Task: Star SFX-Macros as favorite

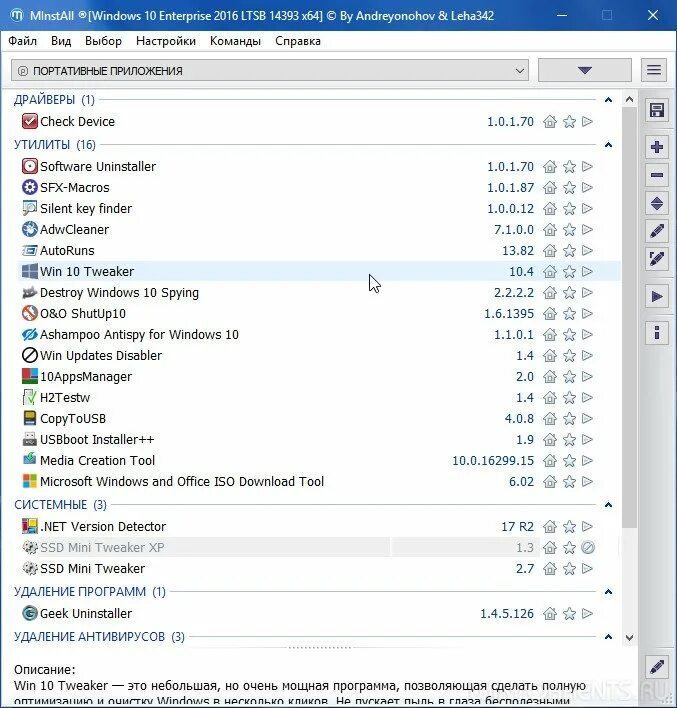Action: pyautogui.click(x=570, y=187)
